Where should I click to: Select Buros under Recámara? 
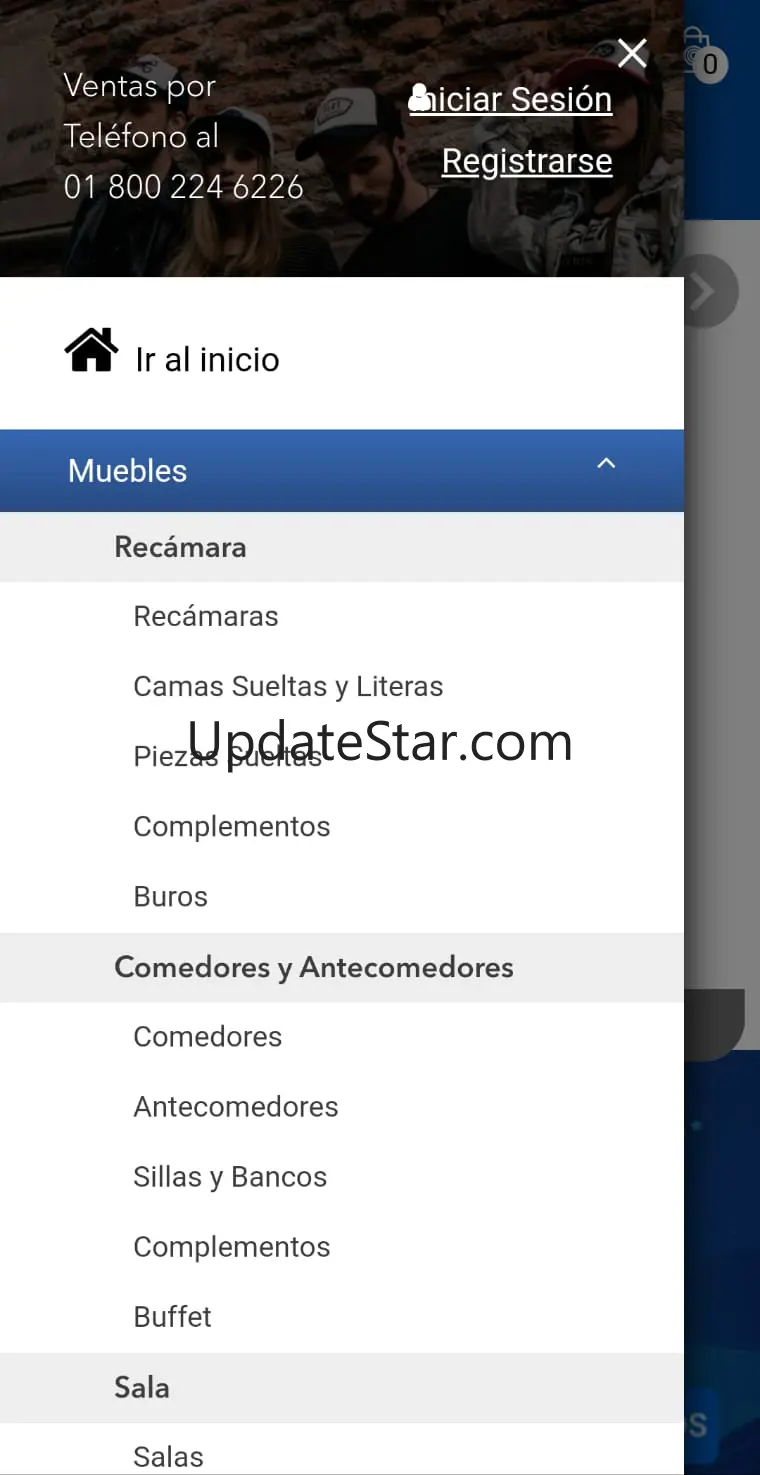click(x=171, y=896)
